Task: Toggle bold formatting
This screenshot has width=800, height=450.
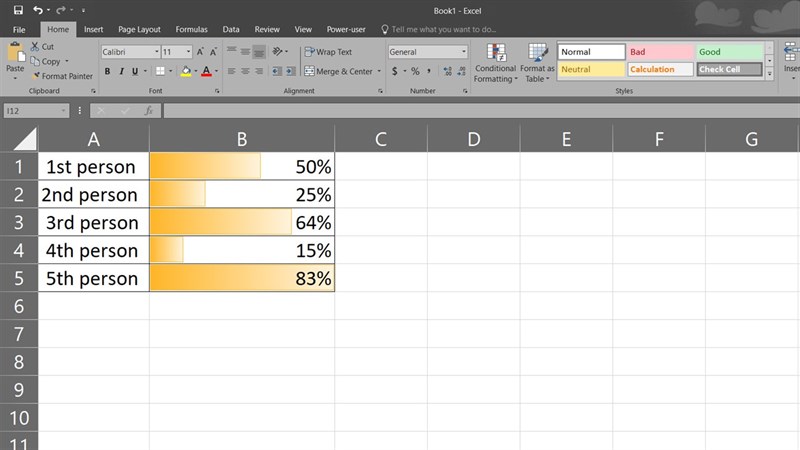Action: click(107, 71)
